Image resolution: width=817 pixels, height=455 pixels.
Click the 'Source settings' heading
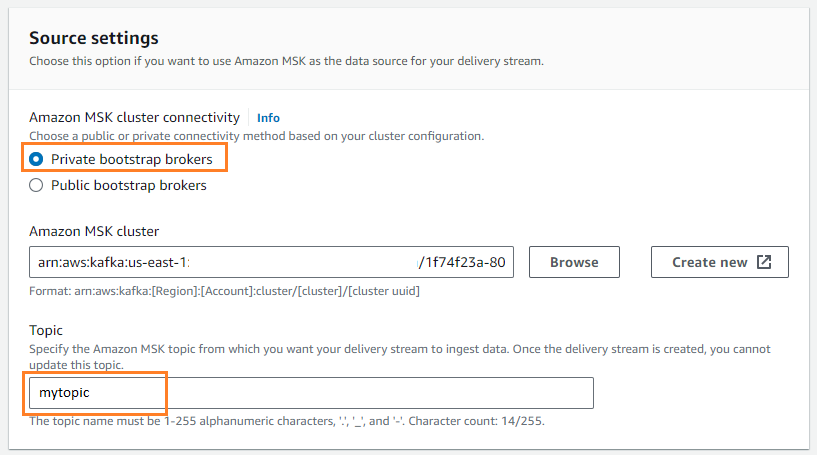(94, 38)
